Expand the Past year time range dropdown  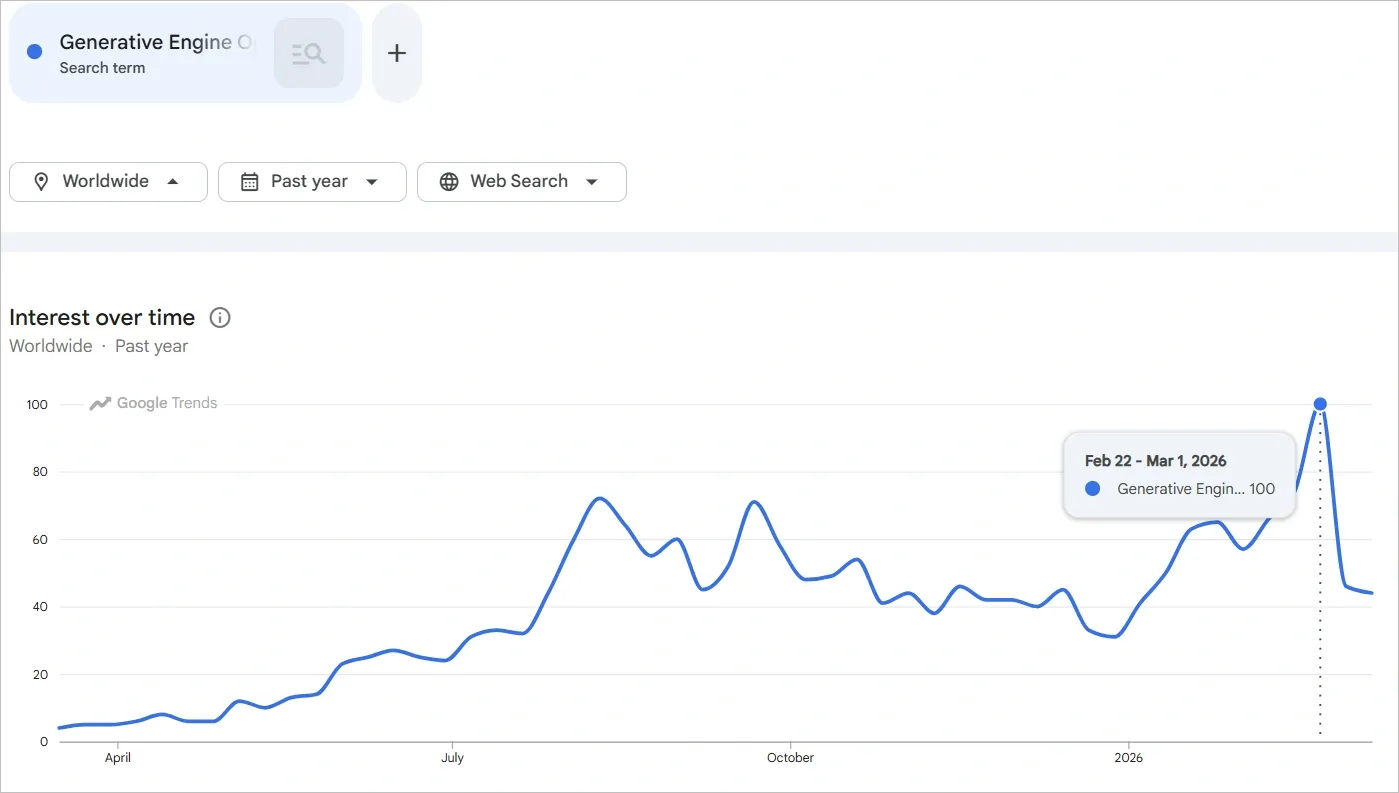[312, 181]
